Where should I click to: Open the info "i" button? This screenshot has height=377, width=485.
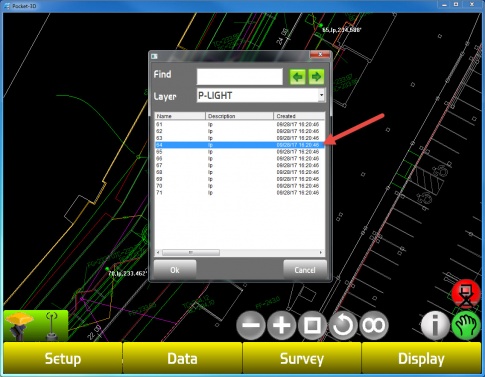[435, 325]
